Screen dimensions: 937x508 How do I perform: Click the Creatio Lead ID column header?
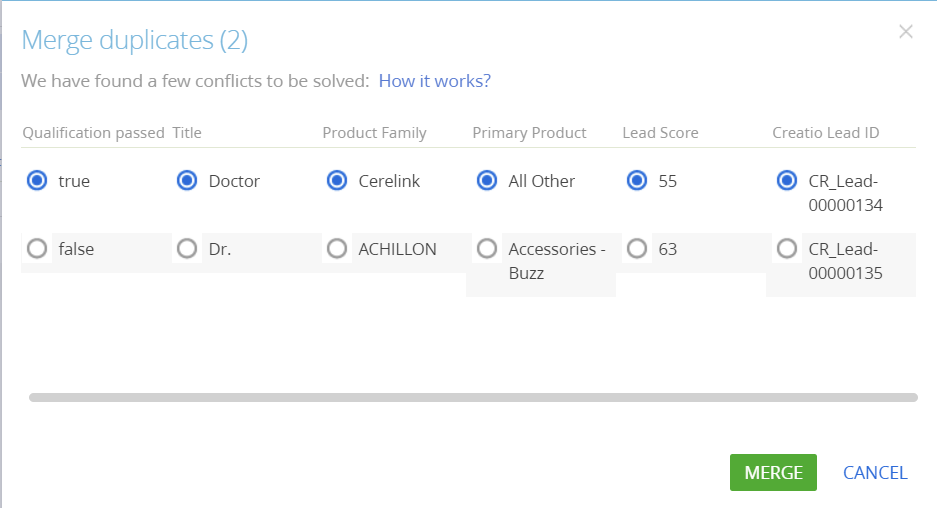tap(826, 133)
